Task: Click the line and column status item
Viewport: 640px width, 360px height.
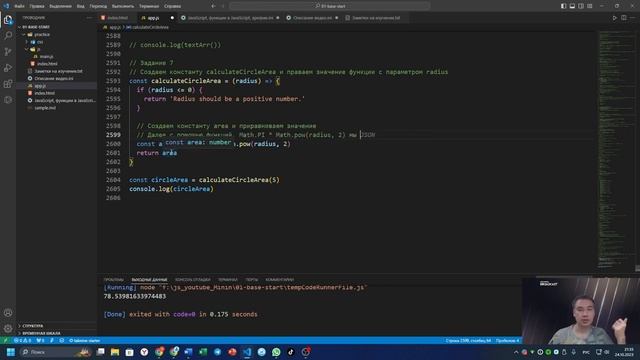Action: 468,340
